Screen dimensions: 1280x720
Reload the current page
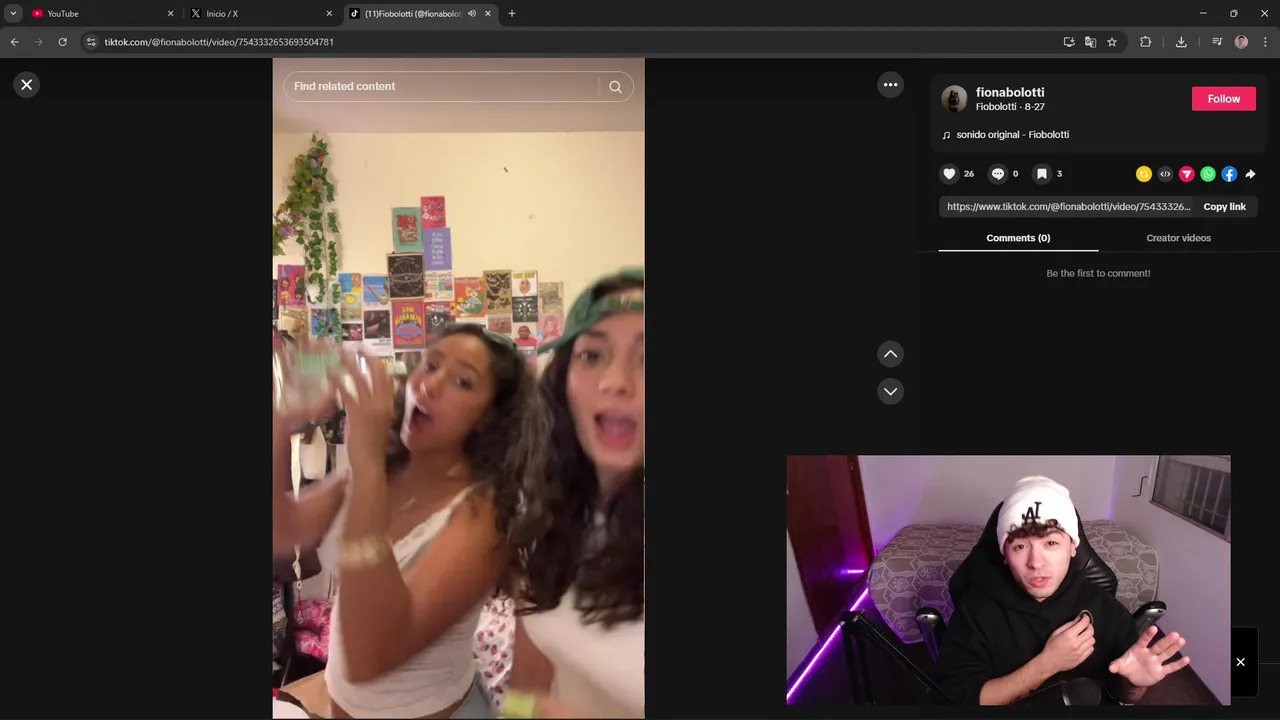(x=63, y=42)
